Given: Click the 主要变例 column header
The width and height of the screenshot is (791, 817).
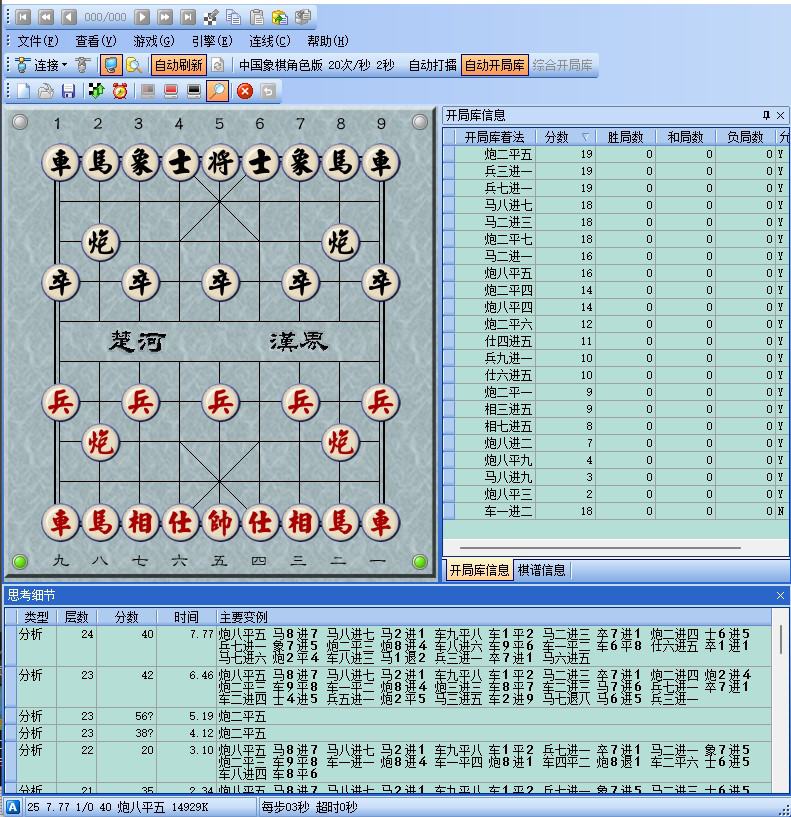Looking at the screenshot, I should pos(493,617).
